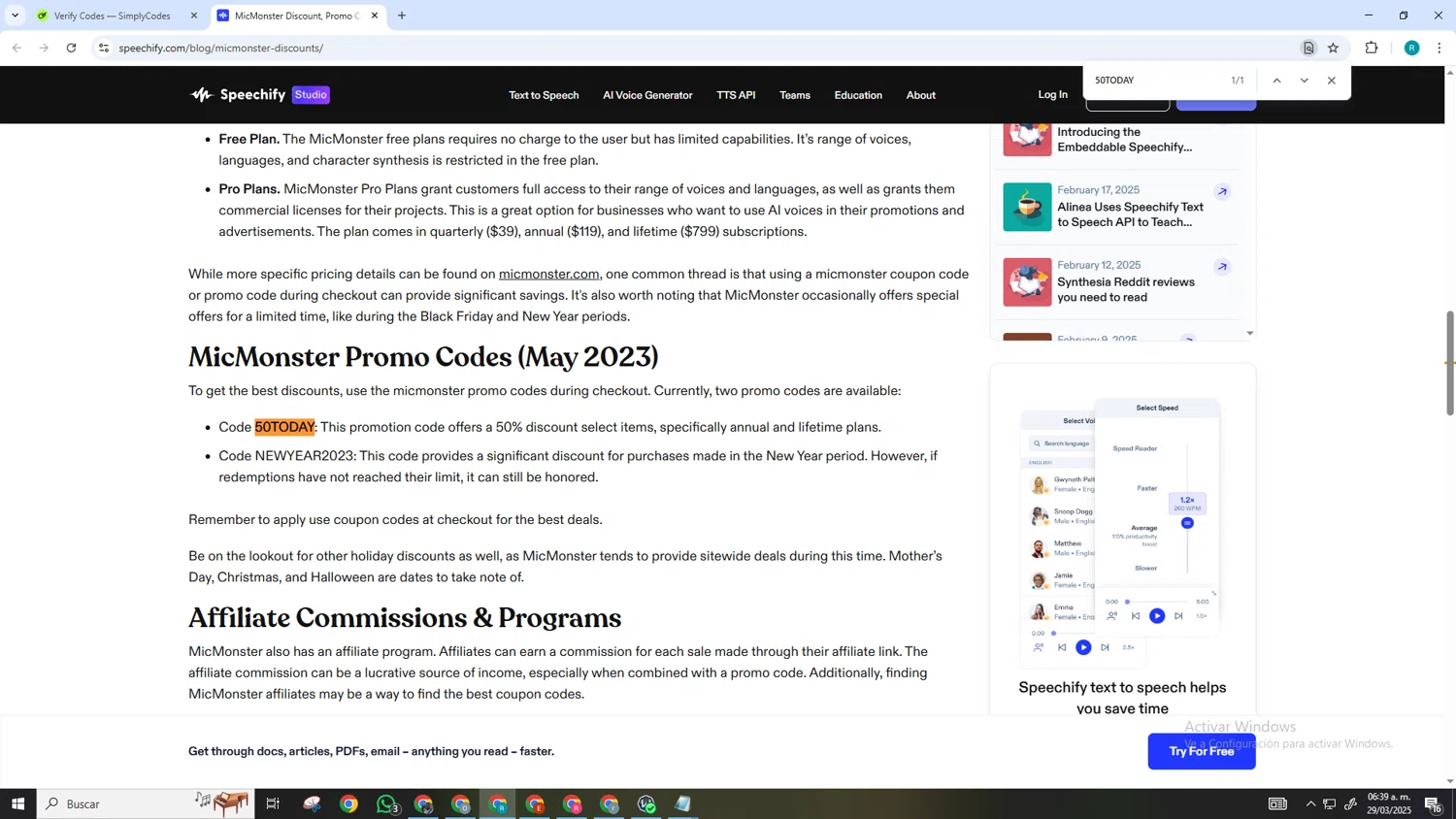The width and height of the screenshot is (1456, 819).
Task: Open the Synthesia Reddit reviews thumbnail
Action: pyautogui.click(x=1027, y=281)
